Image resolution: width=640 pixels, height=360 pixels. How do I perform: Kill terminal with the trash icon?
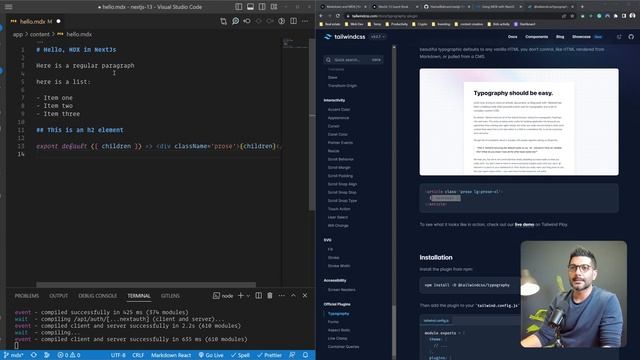pos(270,296)
